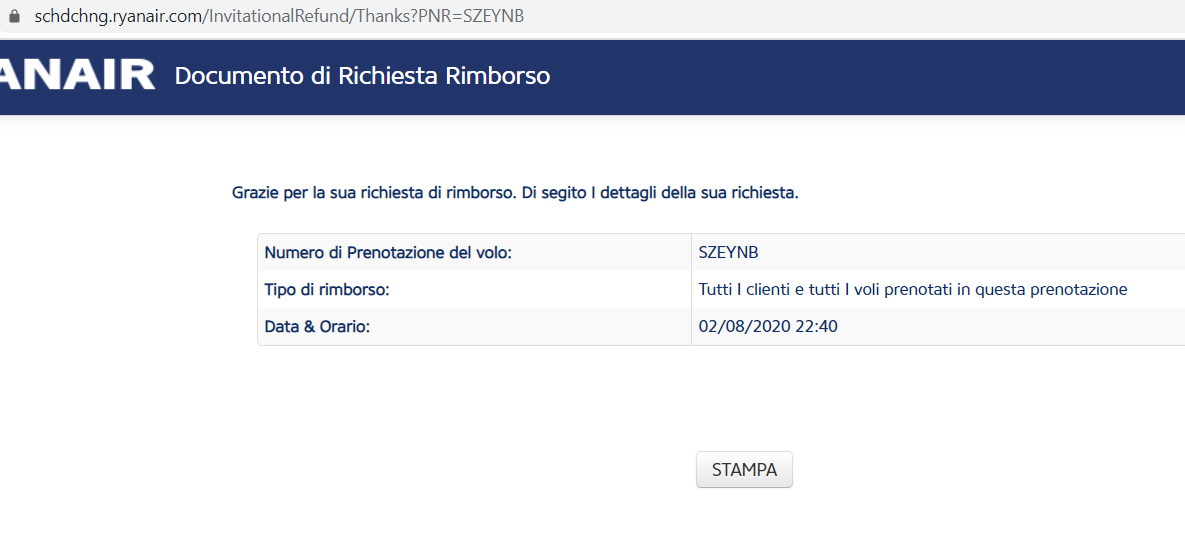1185x541 pixels.
Task: Click 'Rimborso' word in header title
Action: [498, 76]
